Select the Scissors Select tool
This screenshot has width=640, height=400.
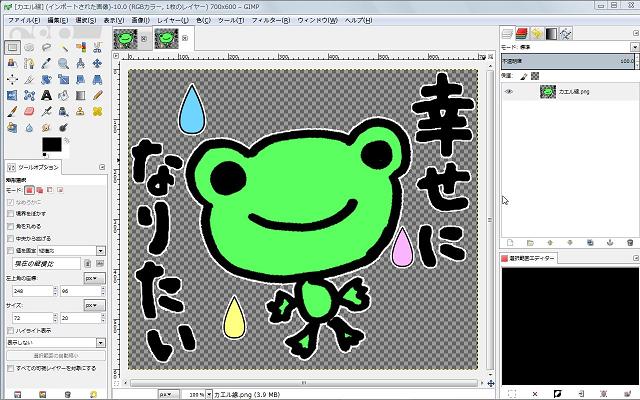pyautogui.click(x=97, y=47)
